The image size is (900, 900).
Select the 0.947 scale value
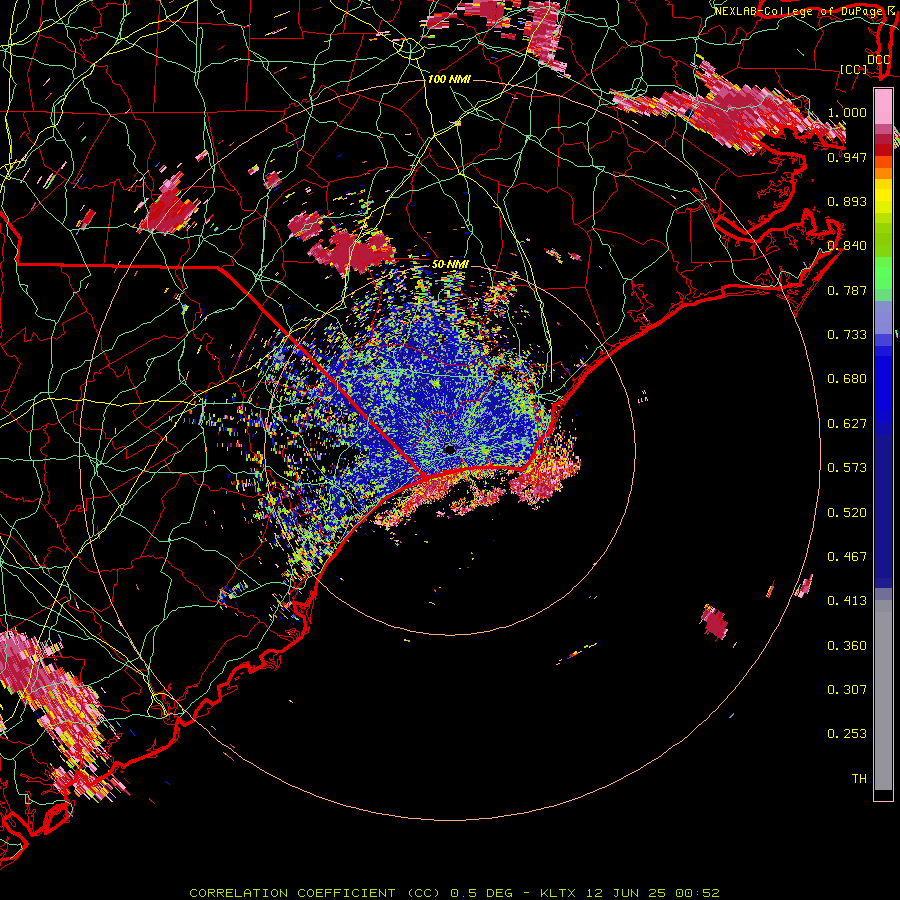click(x=847, y=157)
